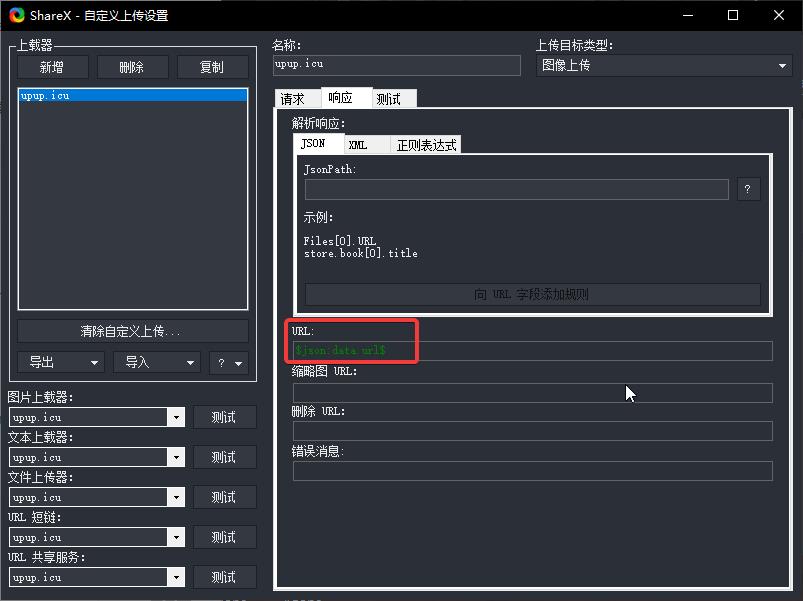This screenshot has height=601, width=803.
Task: Click the JsonPath input field
Action: coord(516,190)
